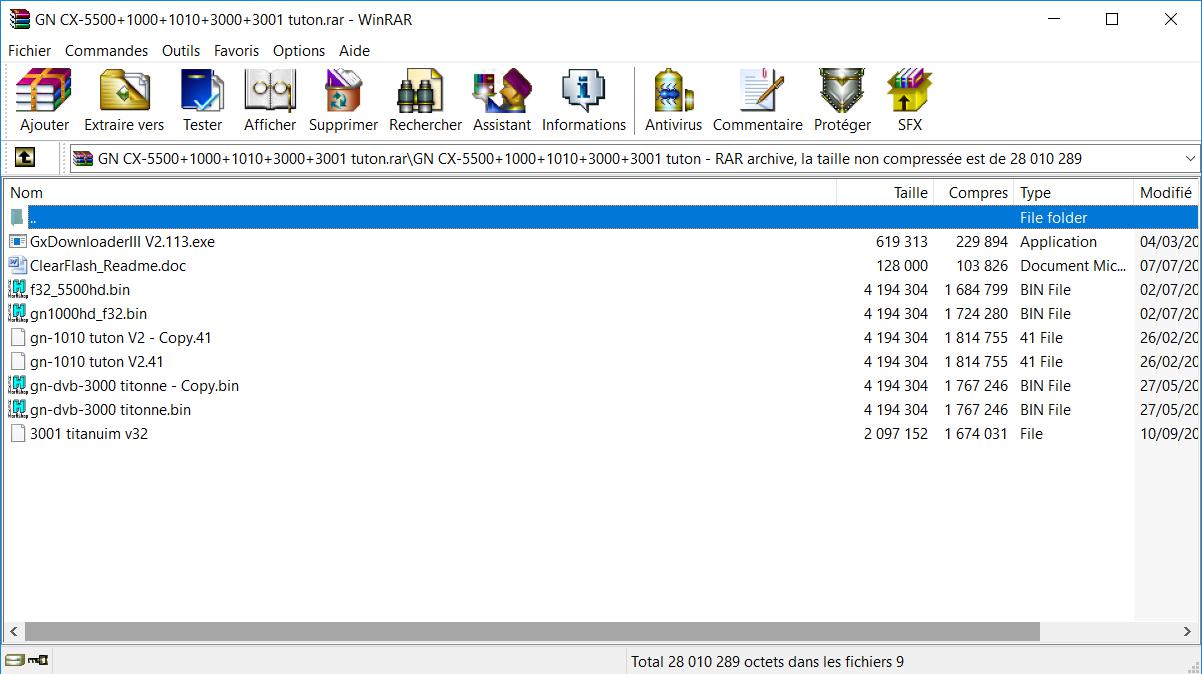Click the scrollbar right arrow
1202x674 pixels.
1188,632
